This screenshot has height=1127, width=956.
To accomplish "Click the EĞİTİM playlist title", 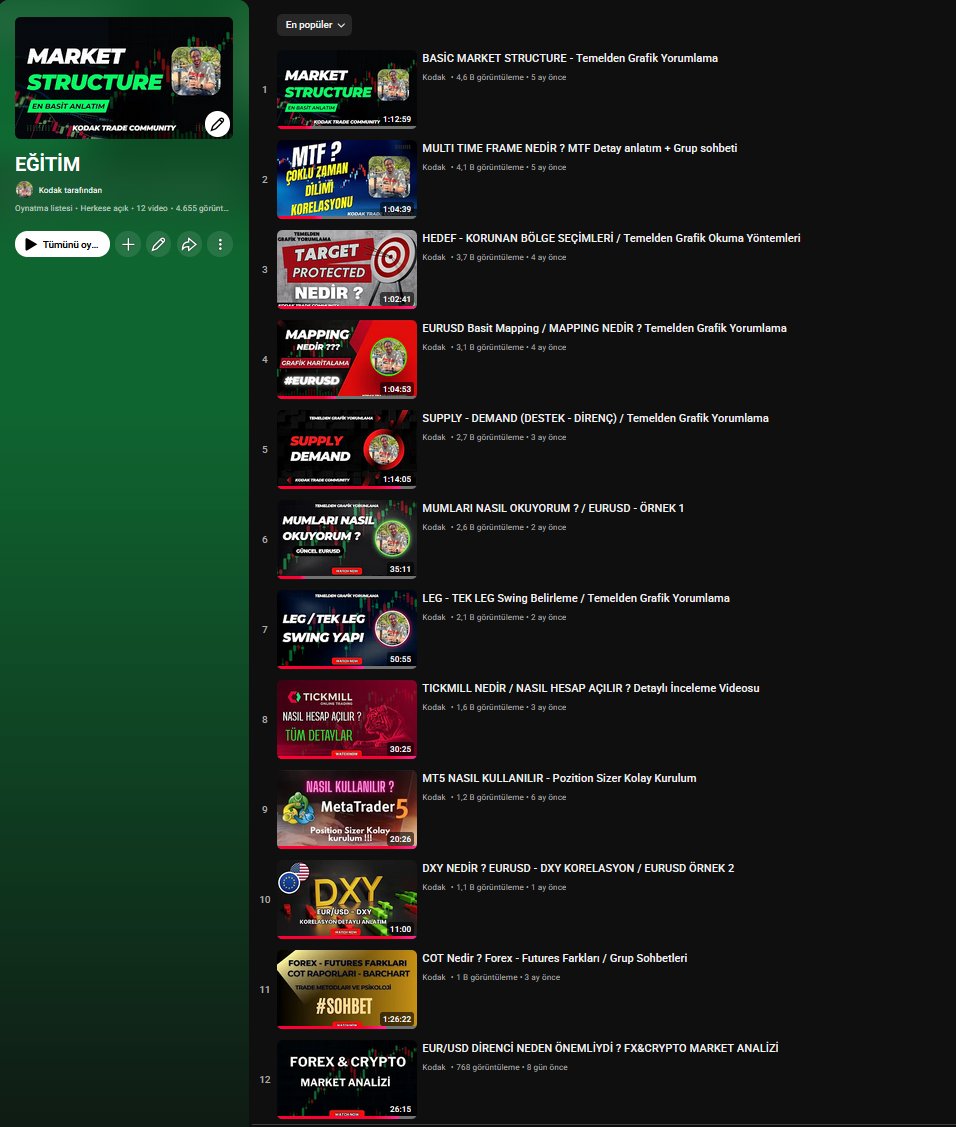I will pos(47,165).
